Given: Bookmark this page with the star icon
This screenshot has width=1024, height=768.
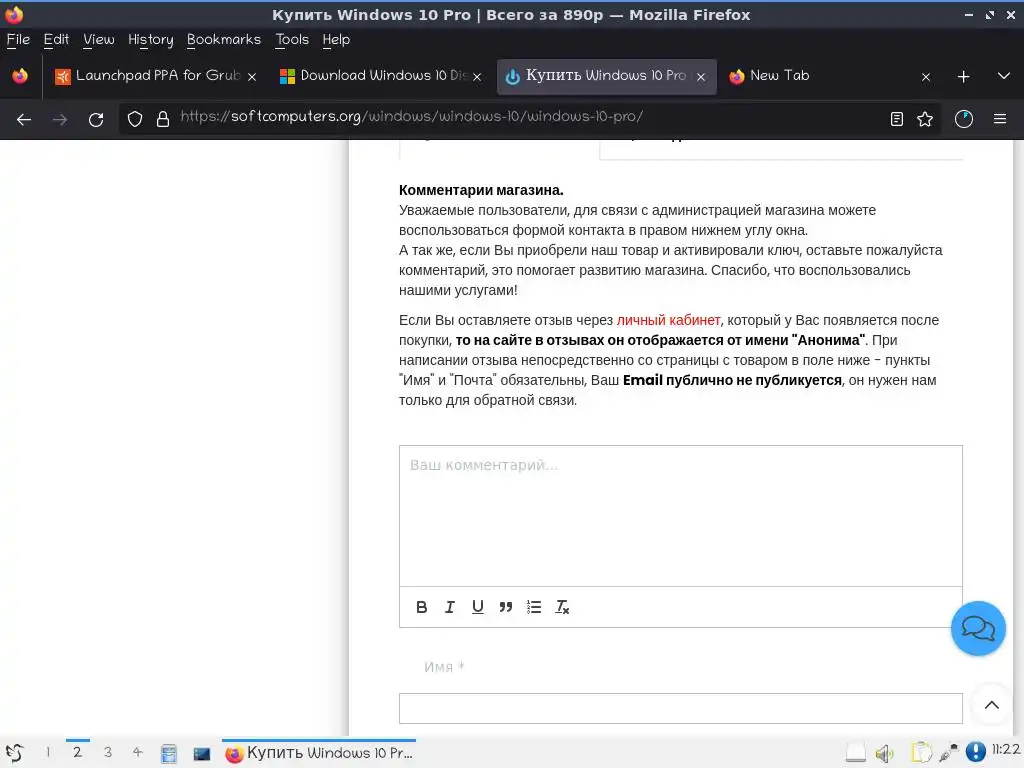Looking at the screenshot, I should tap(925, 119).
